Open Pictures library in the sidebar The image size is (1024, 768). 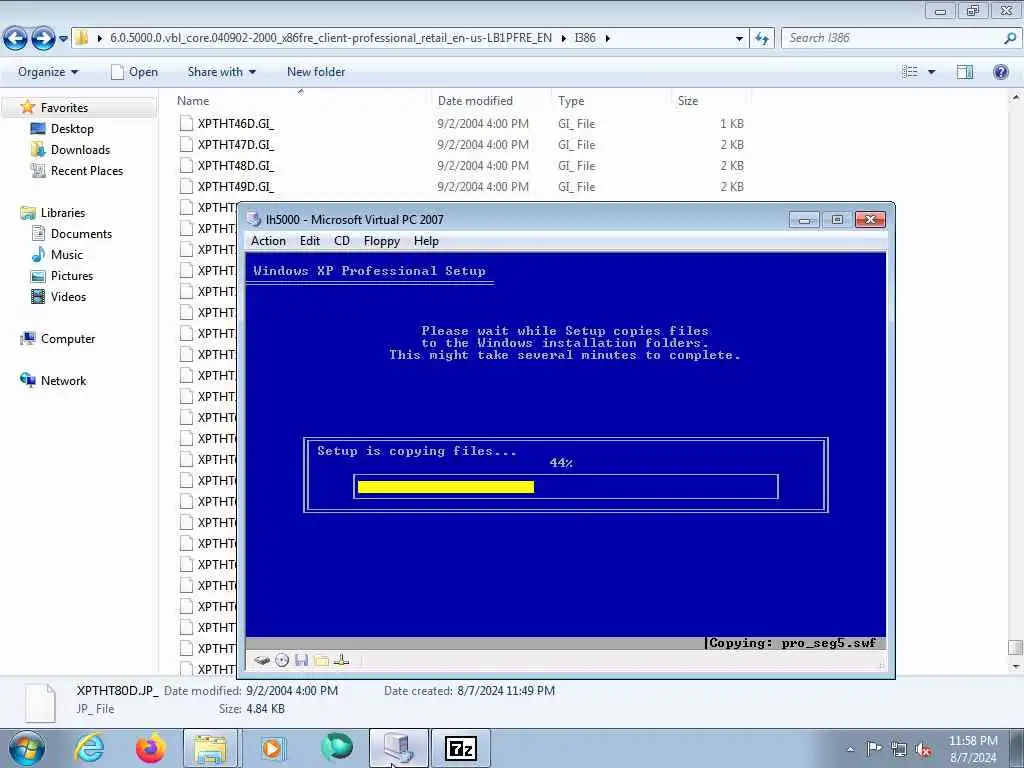(x=72, y=276)
